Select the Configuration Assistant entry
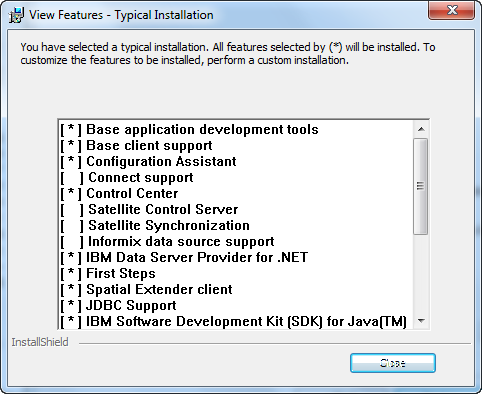Screen dimensions: 482x394 click(148, 162)
